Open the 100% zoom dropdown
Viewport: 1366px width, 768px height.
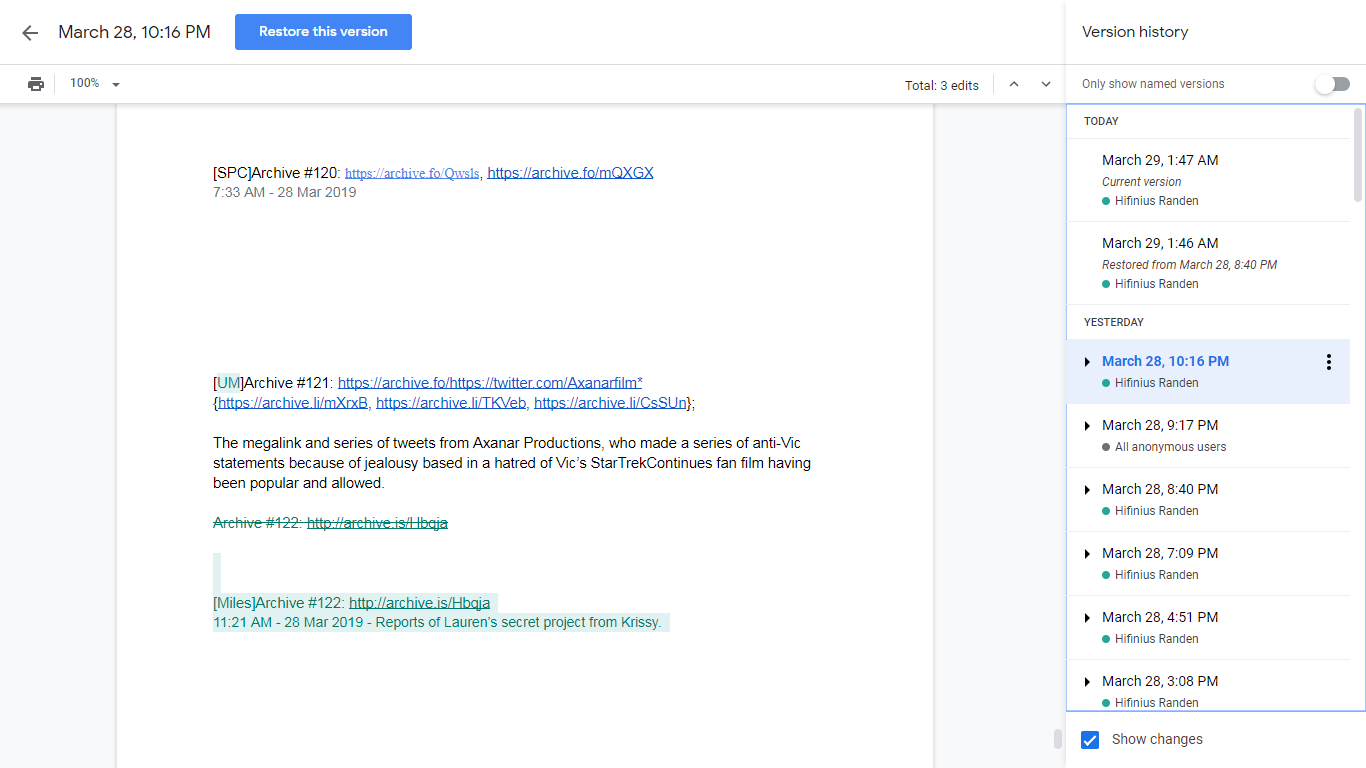[95, 84]
